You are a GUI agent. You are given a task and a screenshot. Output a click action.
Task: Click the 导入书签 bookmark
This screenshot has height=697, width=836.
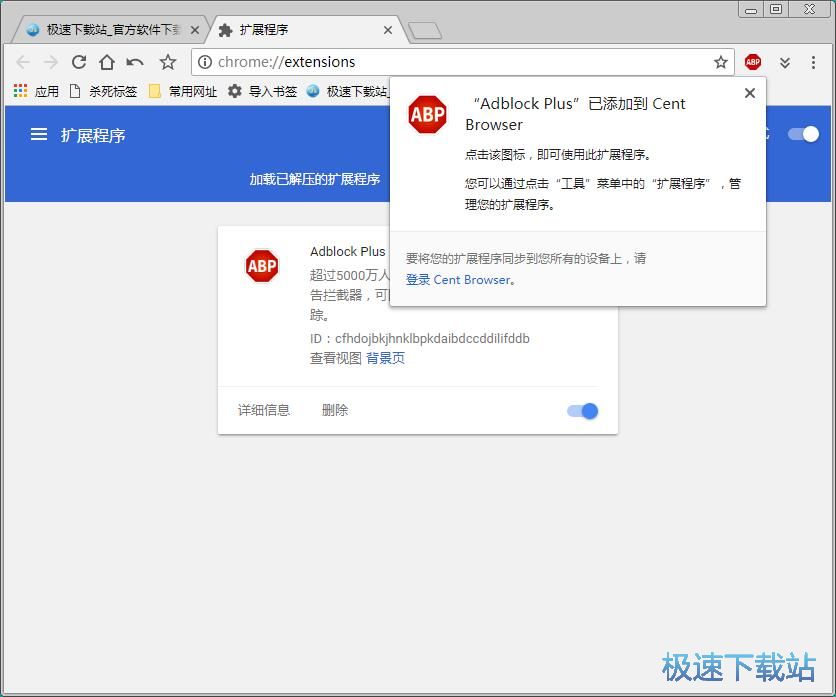[262, 91]
